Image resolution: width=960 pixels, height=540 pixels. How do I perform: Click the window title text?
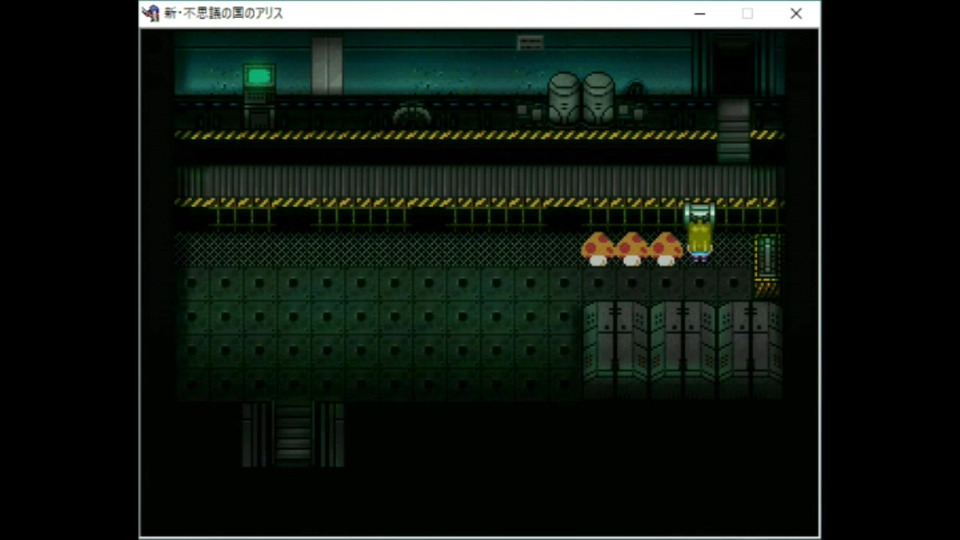pos(223,13)
